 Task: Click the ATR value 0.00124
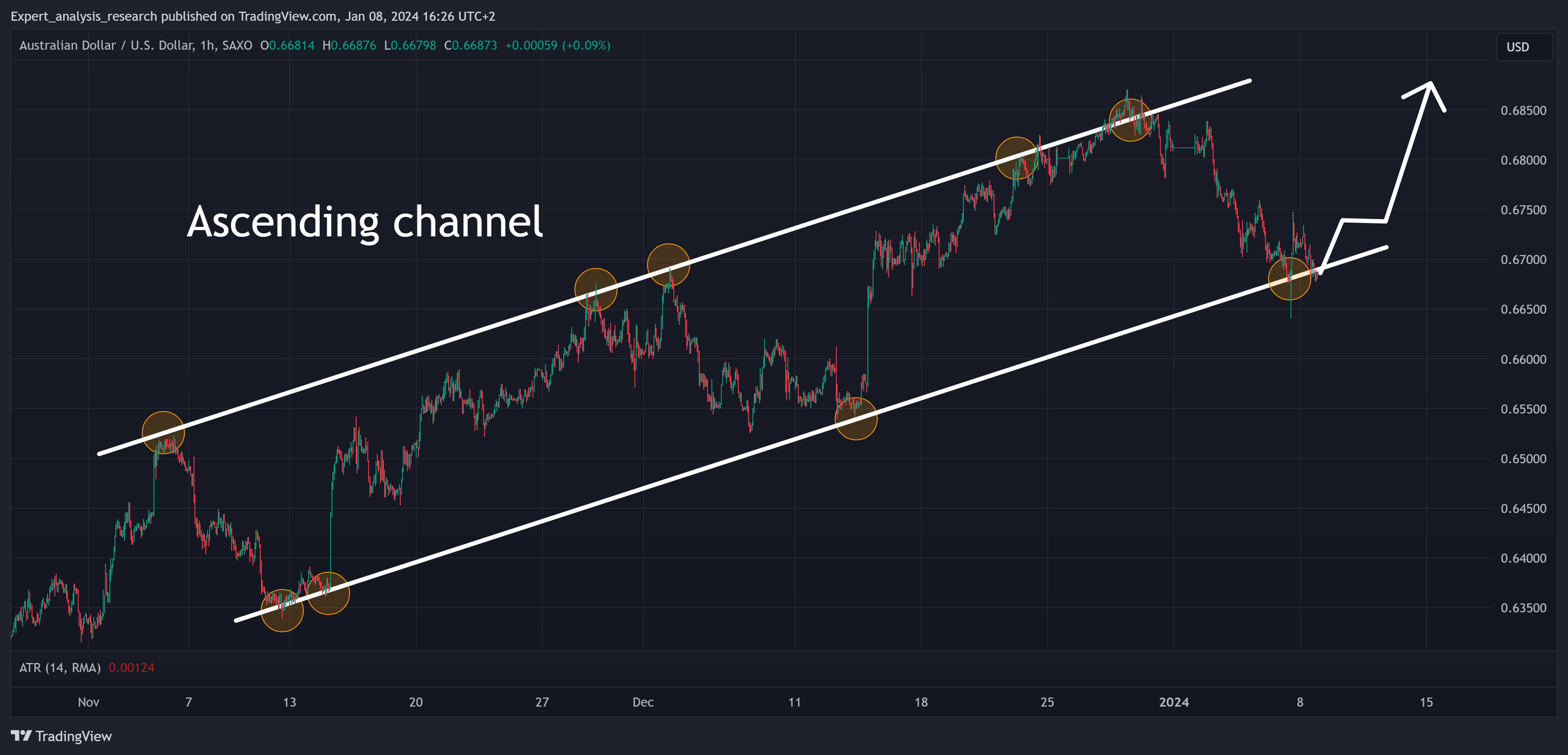coord(131,667)
